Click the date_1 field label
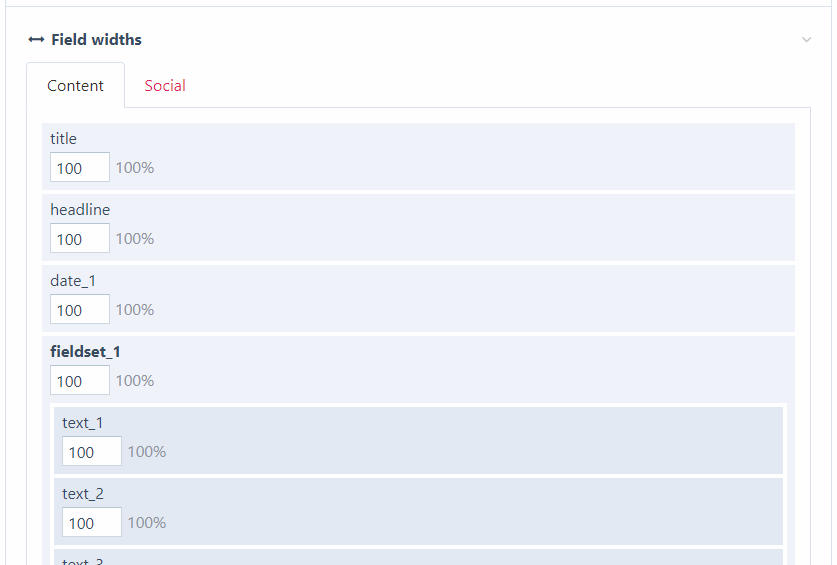The height and width of the screenshot is (565, 837). [x=73, y=281]
